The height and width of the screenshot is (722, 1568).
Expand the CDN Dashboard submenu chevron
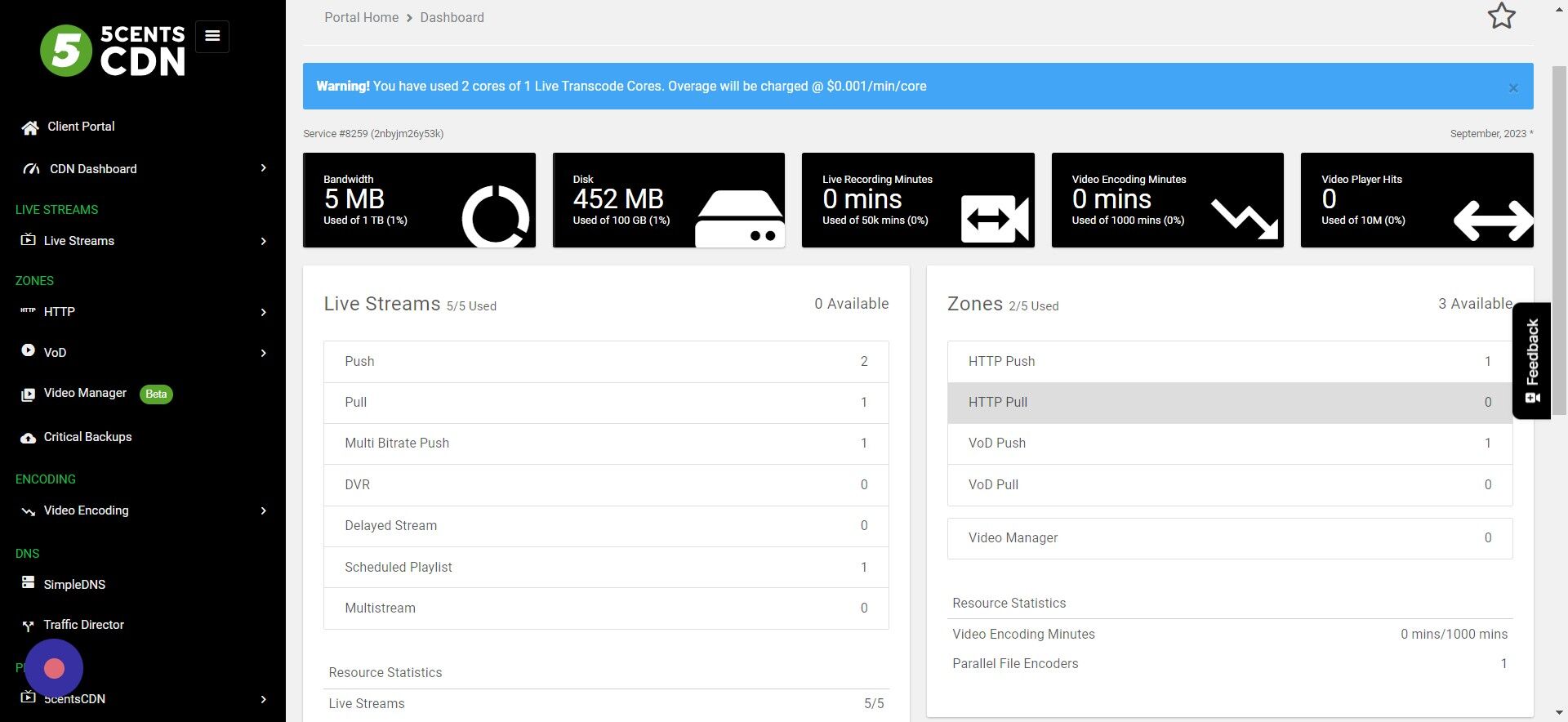(x=263, y=168)
